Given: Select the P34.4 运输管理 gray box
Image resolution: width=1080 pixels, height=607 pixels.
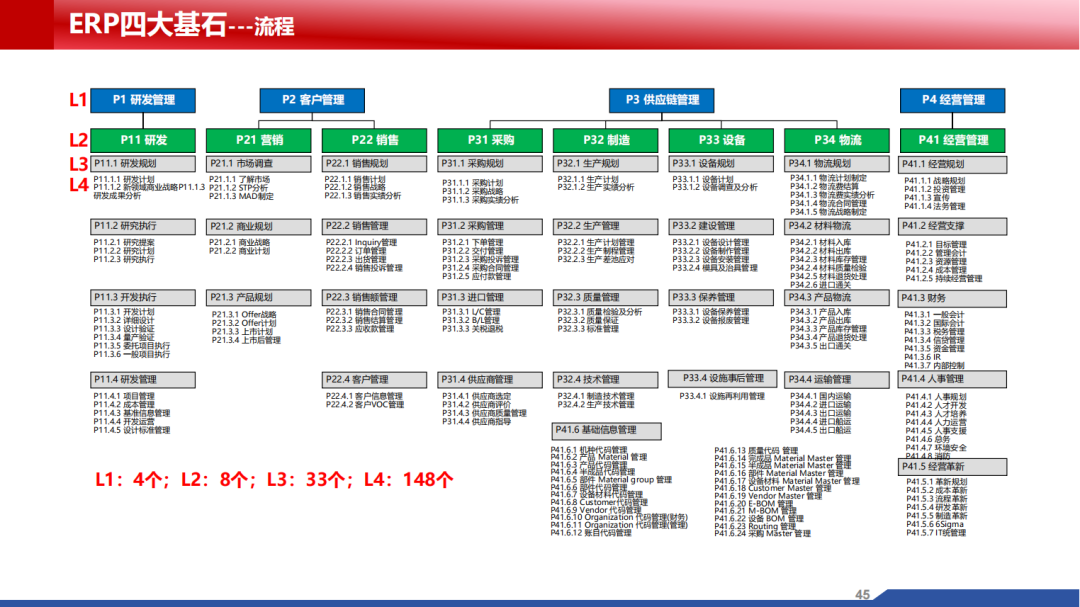Looking at the screenshot, I should tap(837, 379).
